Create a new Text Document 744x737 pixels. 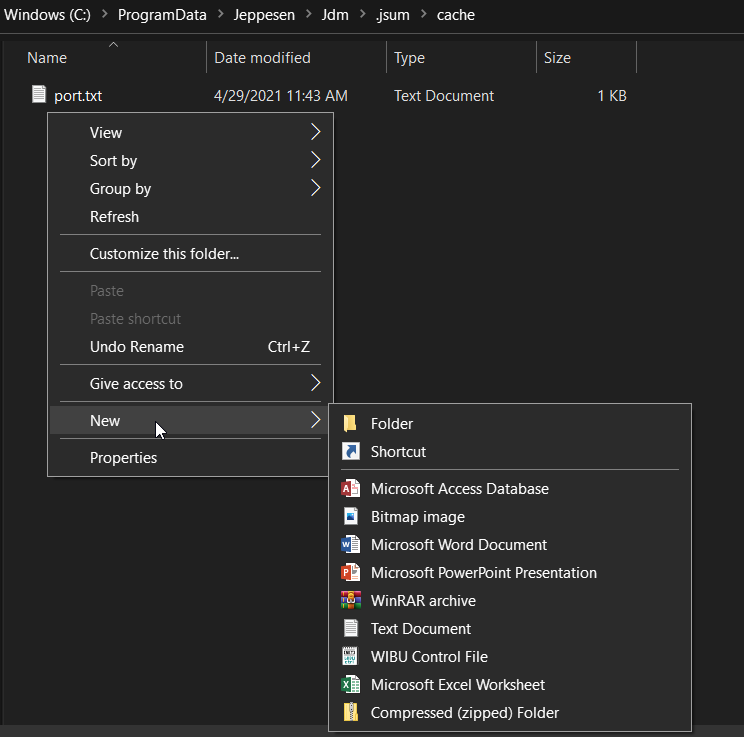420,629
